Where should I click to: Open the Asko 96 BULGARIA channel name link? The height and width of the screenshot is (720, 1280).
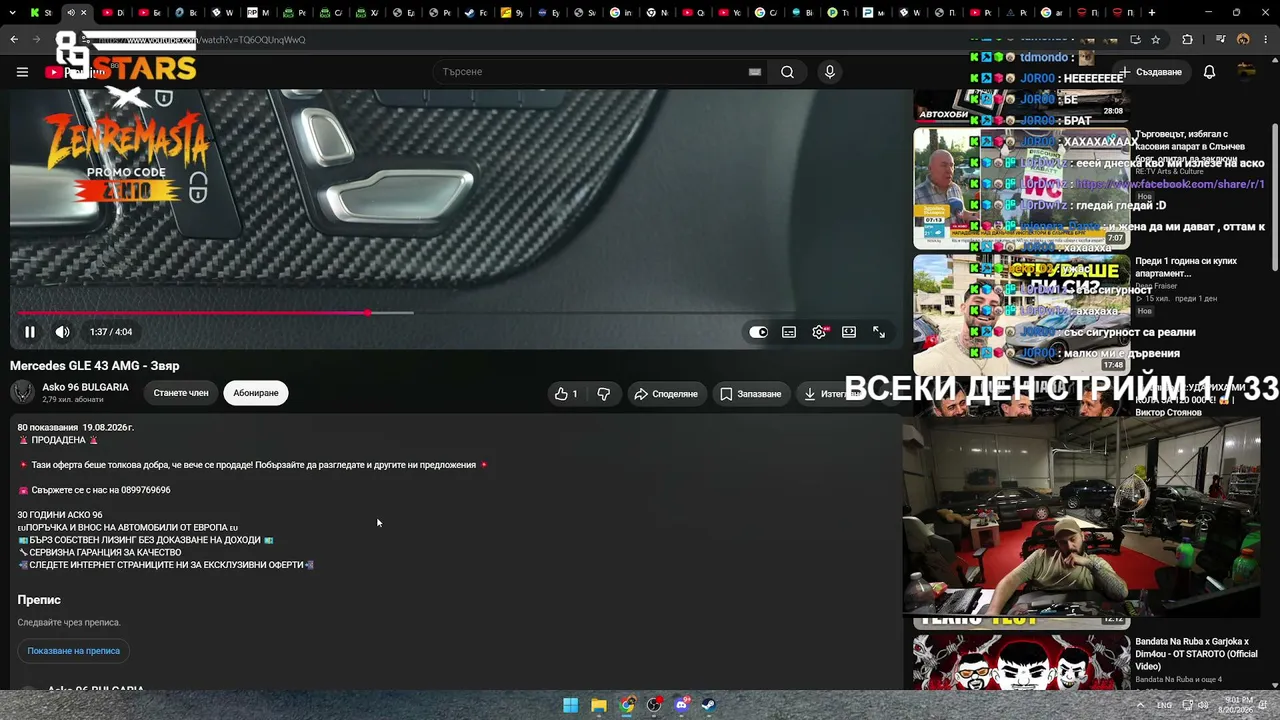tap(85, 387)
